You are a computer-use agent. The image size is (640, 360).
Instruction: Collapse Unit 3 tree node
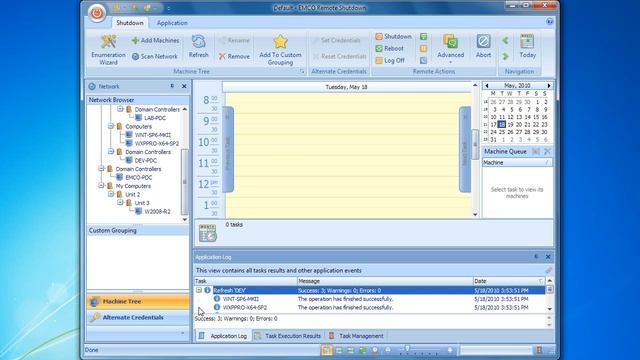click(120, 203)
